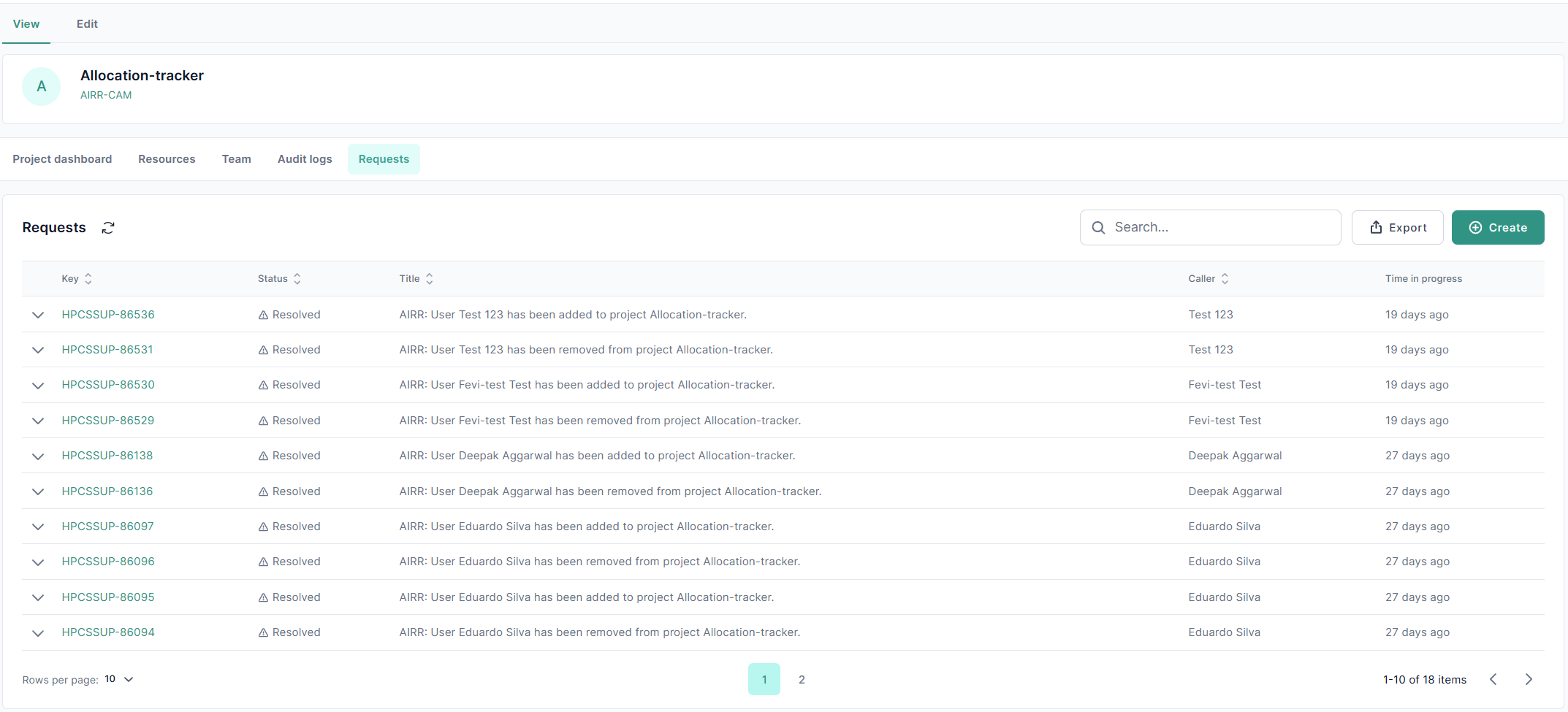This screenshot has width=1568, height=712.
Task: Refresh the Requests list
Action: [108, 228]
